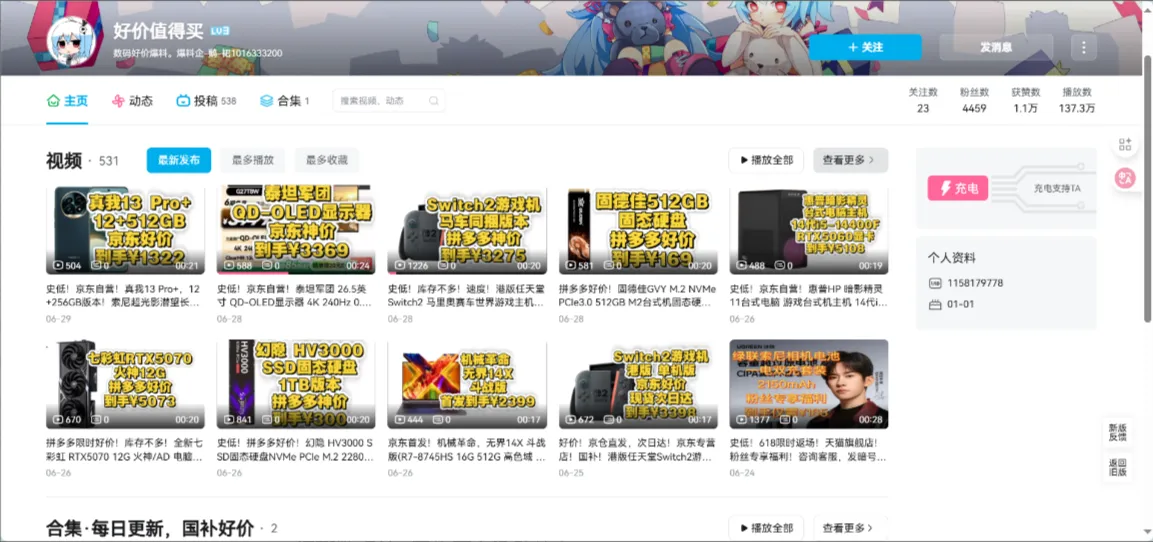Open the Switch2 马车同捆版本 video thumbnail
The height and width of the screenshot is (542, 1153).
[467, 229]
